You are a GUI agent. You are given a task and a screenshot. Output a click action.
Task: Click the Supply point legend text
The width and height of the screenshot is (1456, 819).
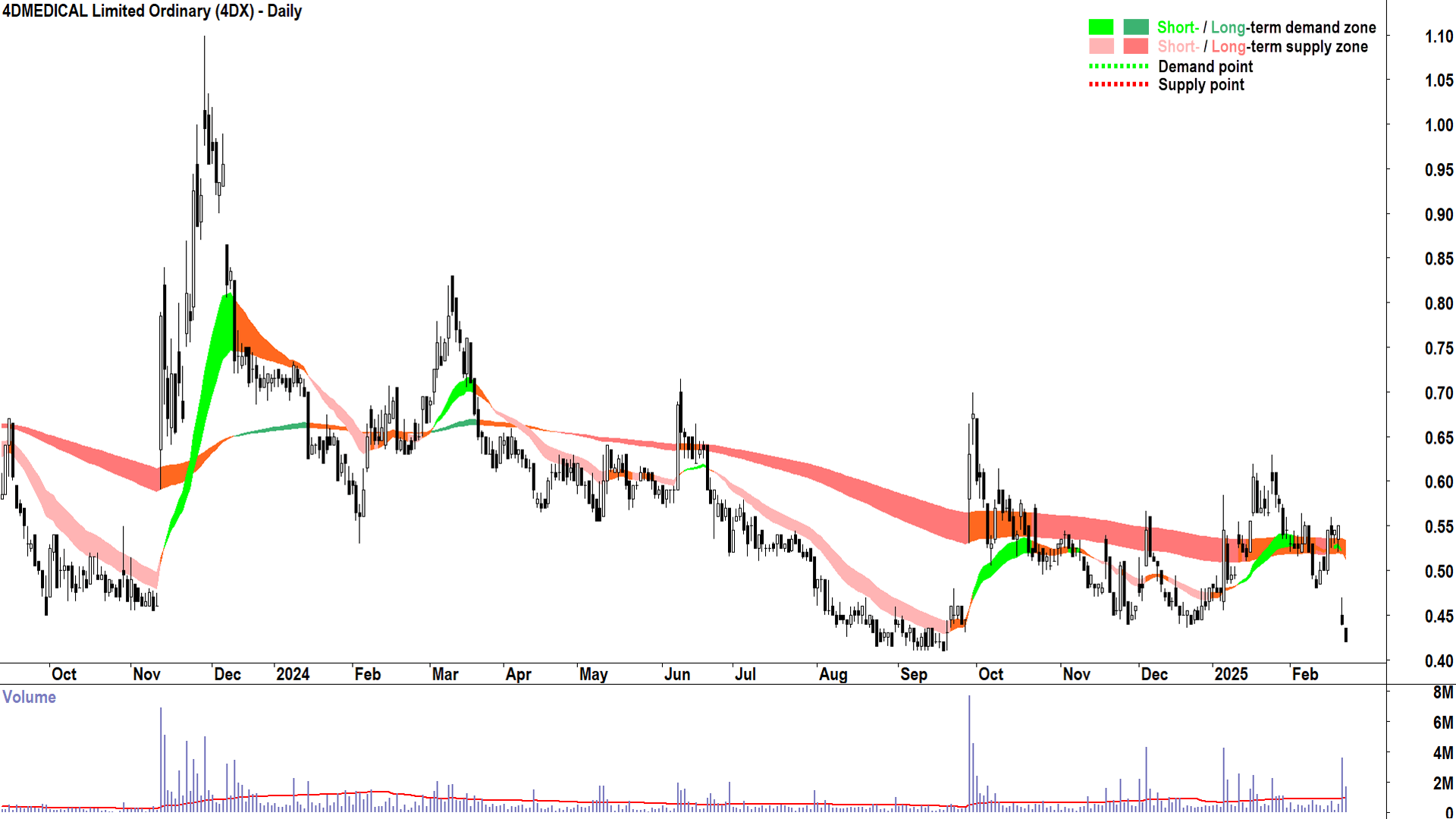tap(1200, 85)
